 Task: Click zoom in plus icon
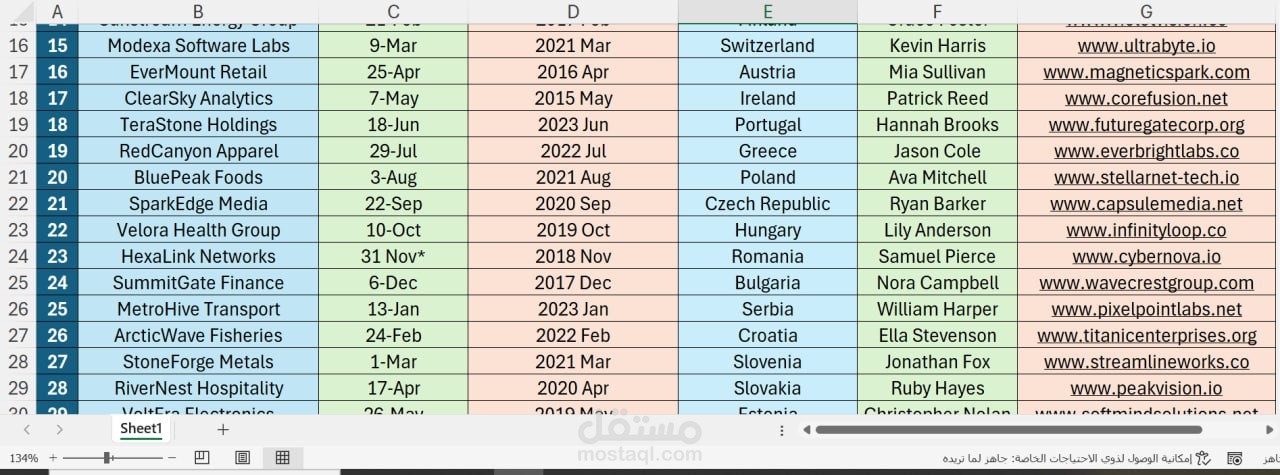tap(52, 458)
